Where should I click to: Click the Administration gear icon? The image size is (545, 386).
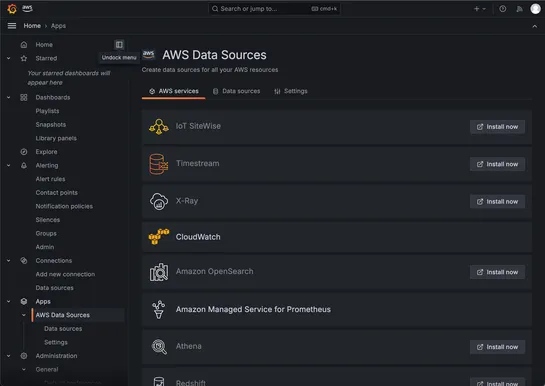24,356
